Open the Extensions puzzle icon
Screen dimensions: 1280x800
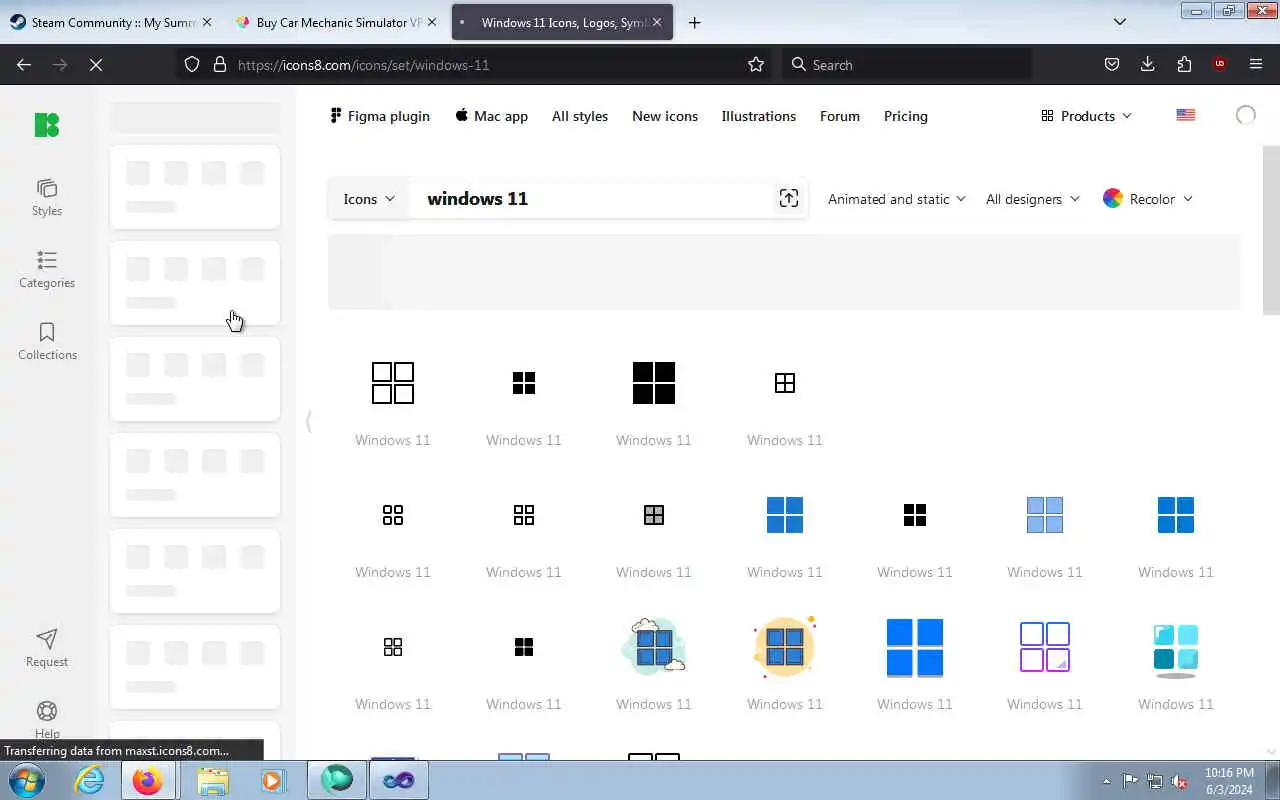click(x=1184, y=64)
